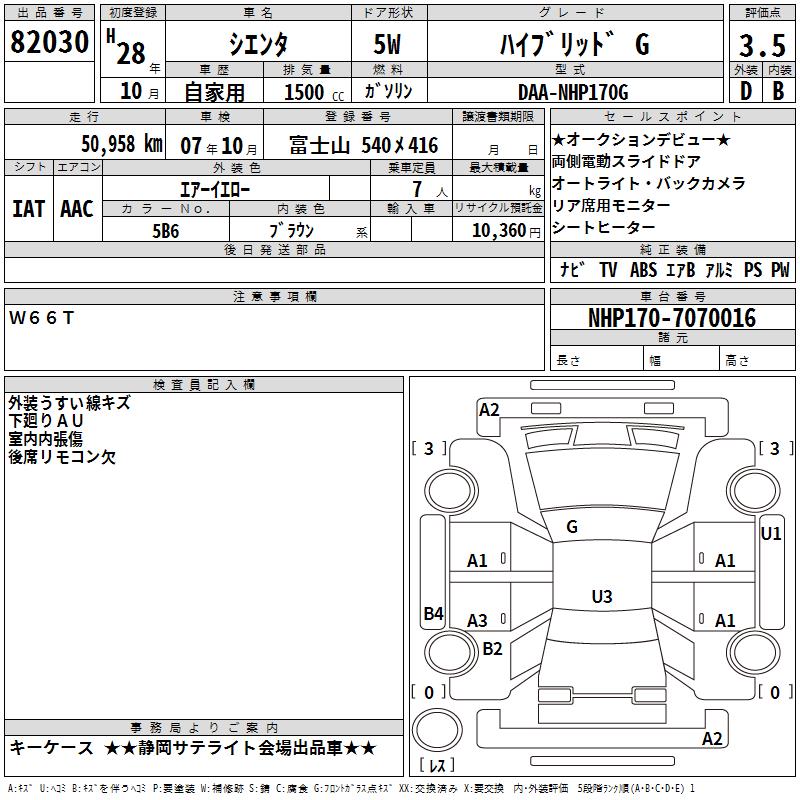800x800 pixels.
Task: Select the 検査員記入欄 section header
Action: tap(204, 385)
